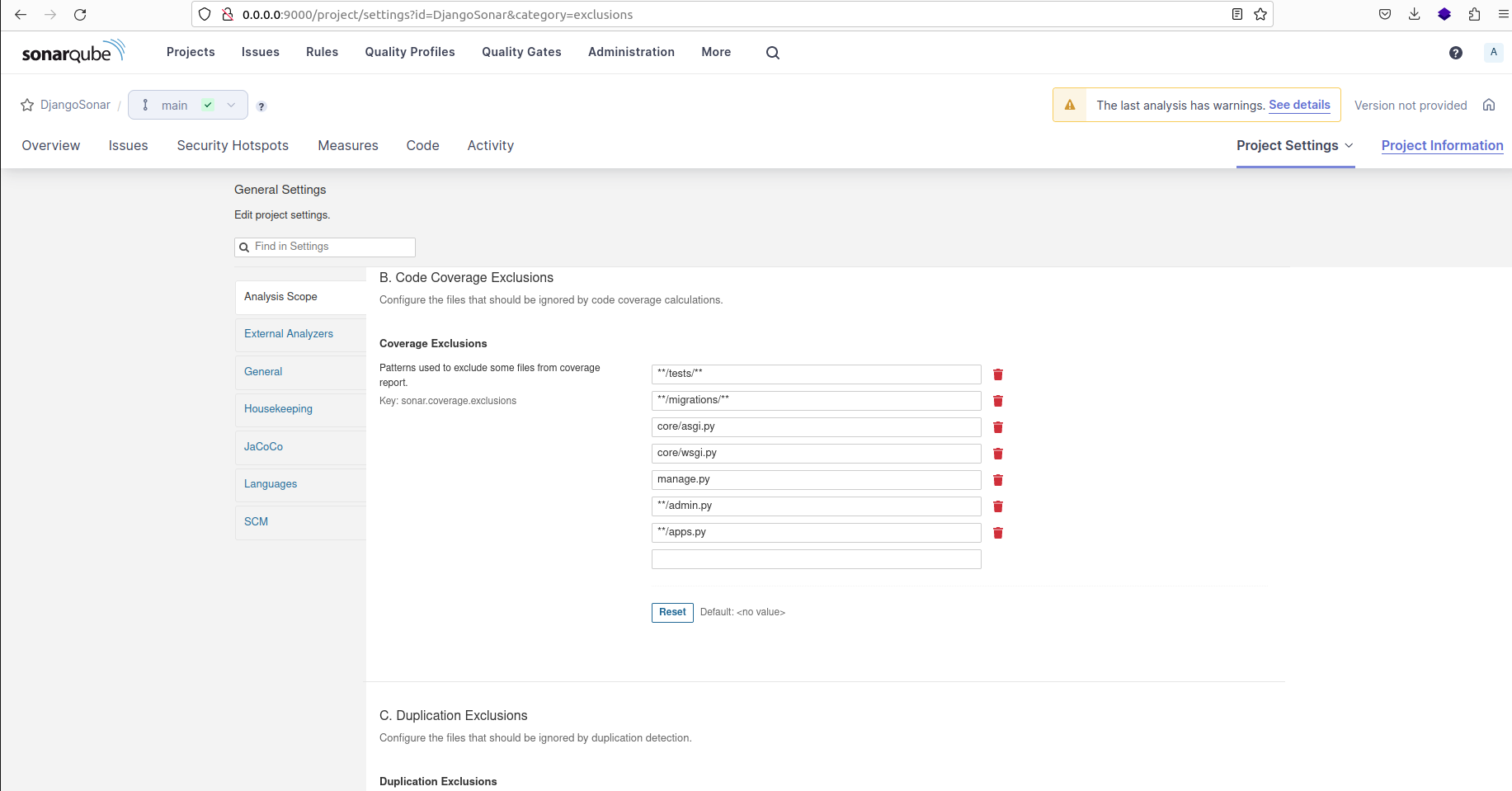Open the main branch selector dropdown
The height and width of the screenshot is (791, 1512).
(188, 105)
